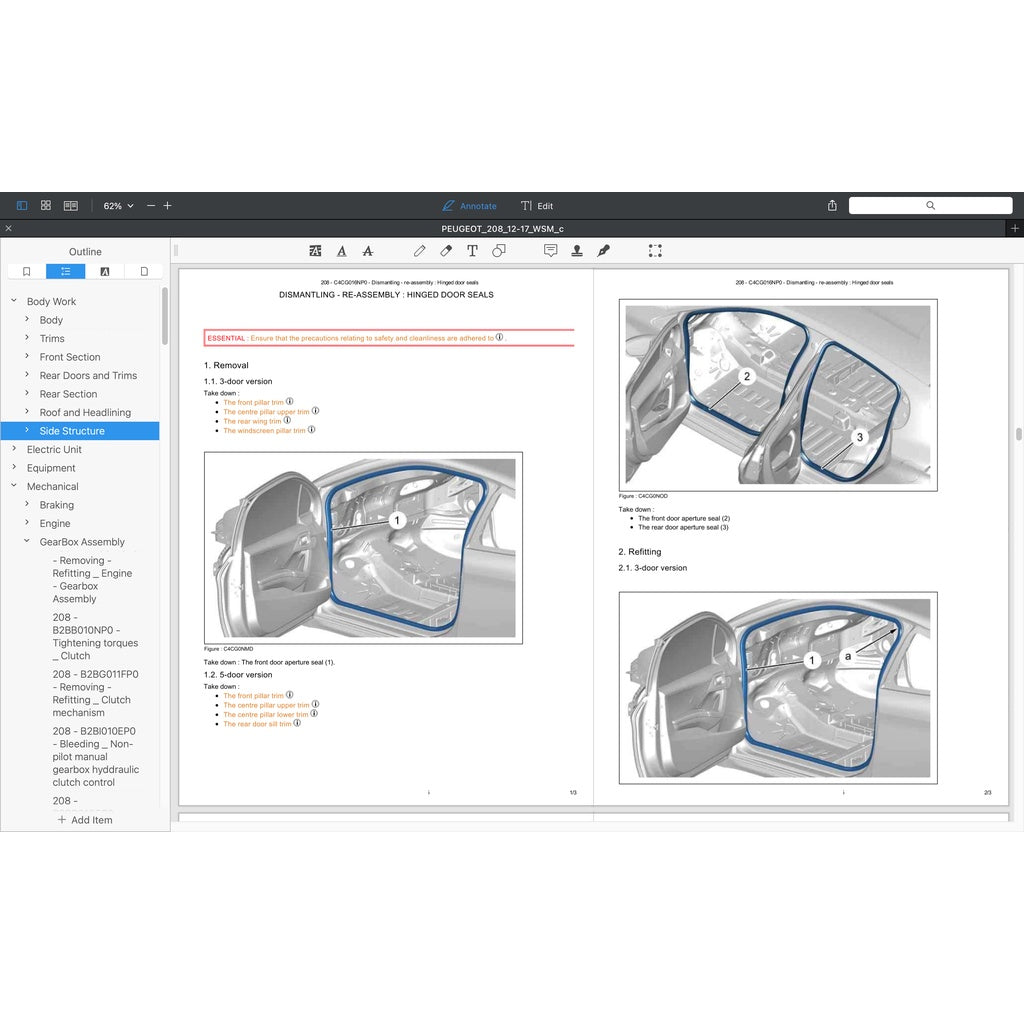The width and height of the screenshot is (1024, 1024).
Task: Click the share icon
Action: click(832, 205)
